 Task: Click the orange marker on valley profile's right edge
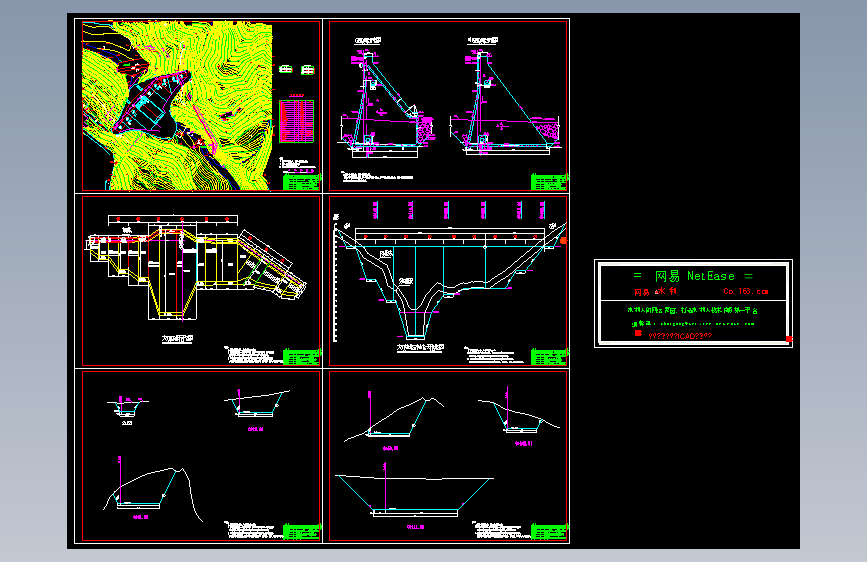pyautogui.click(x=563, y=241)
